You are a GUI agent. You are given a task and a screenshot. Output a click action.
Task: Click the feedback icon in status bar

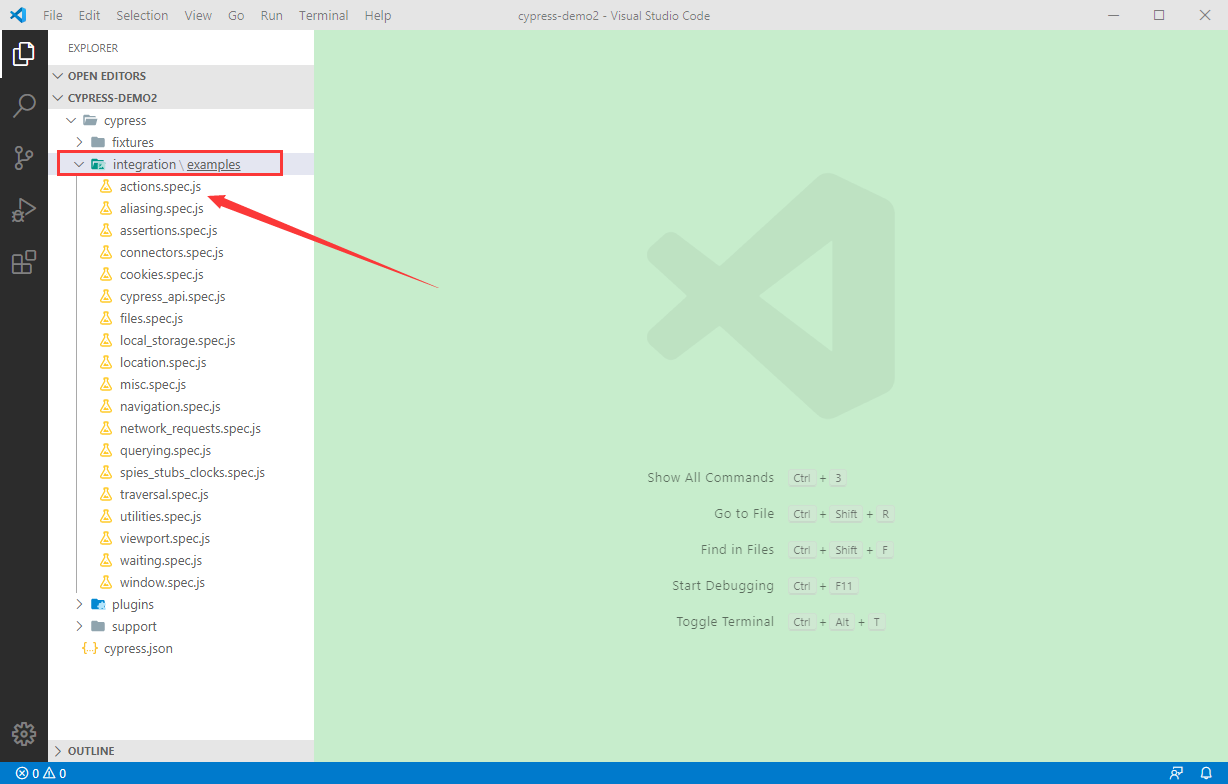tap(1177, 773)
